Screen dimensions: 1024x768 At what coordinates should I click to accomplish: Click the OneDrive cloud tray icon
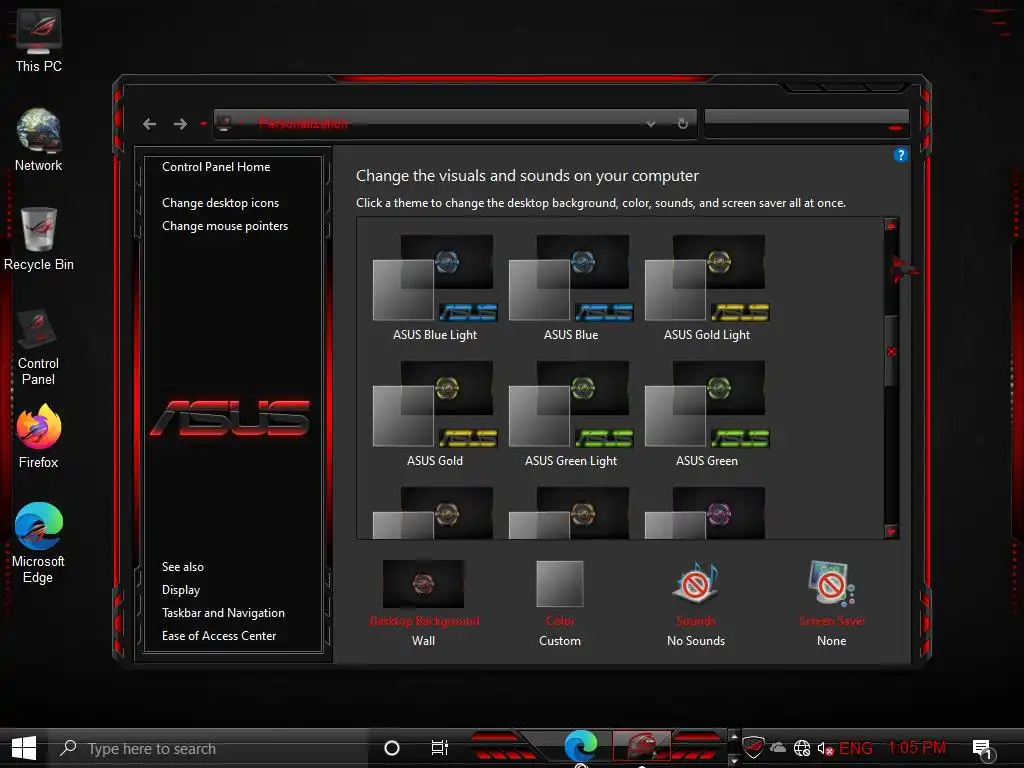pyautogui.click(x=778, y=748)
